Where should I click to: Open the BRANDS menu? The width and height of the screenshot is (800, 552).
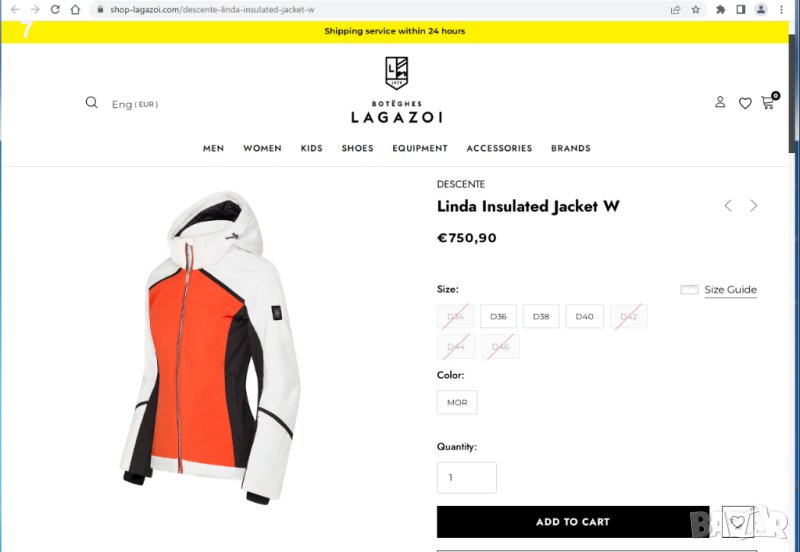click(570, 148)
